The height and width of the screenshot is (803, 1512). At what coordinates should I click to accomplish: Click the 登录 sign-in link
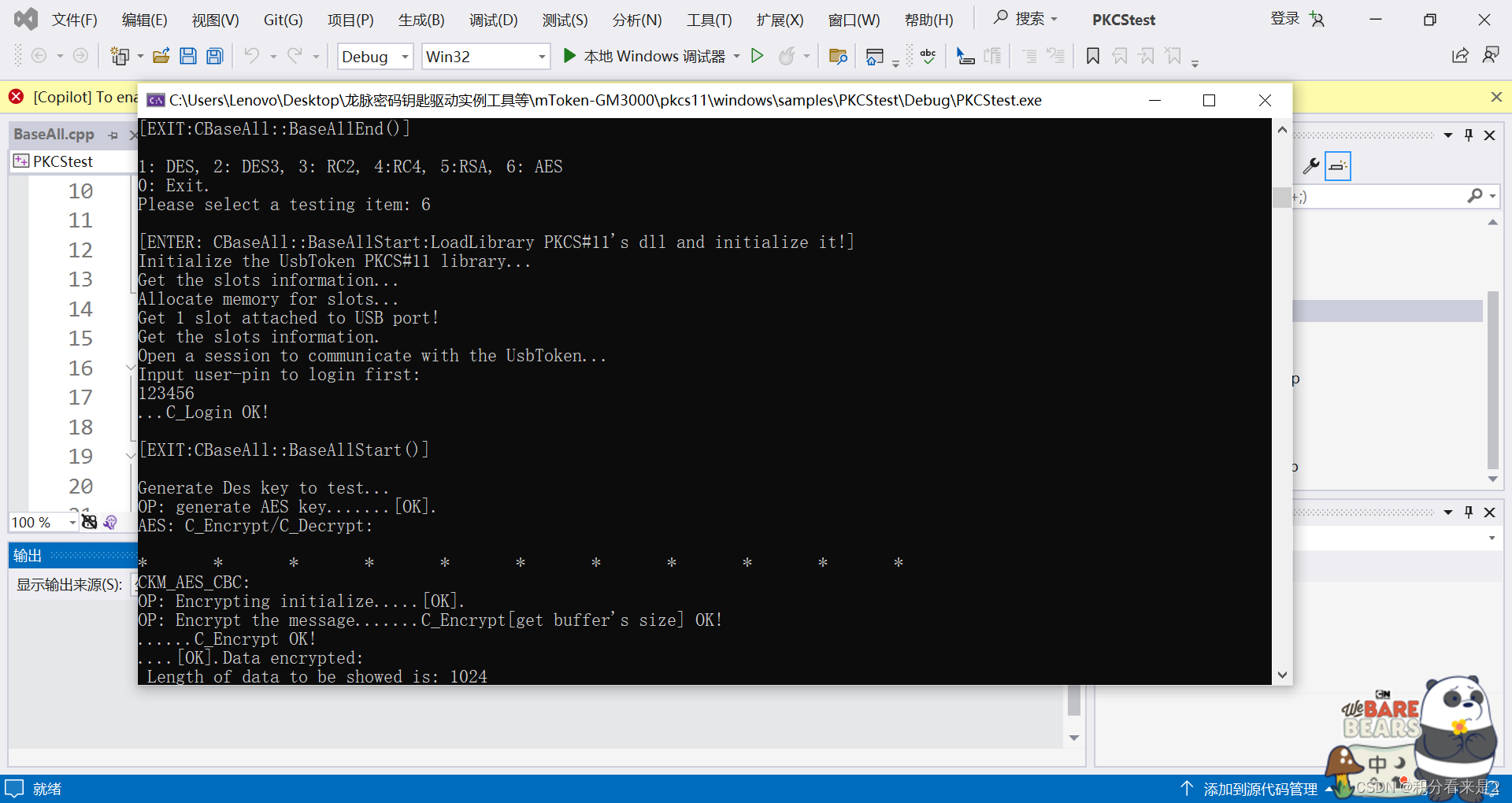point(1284,19)
